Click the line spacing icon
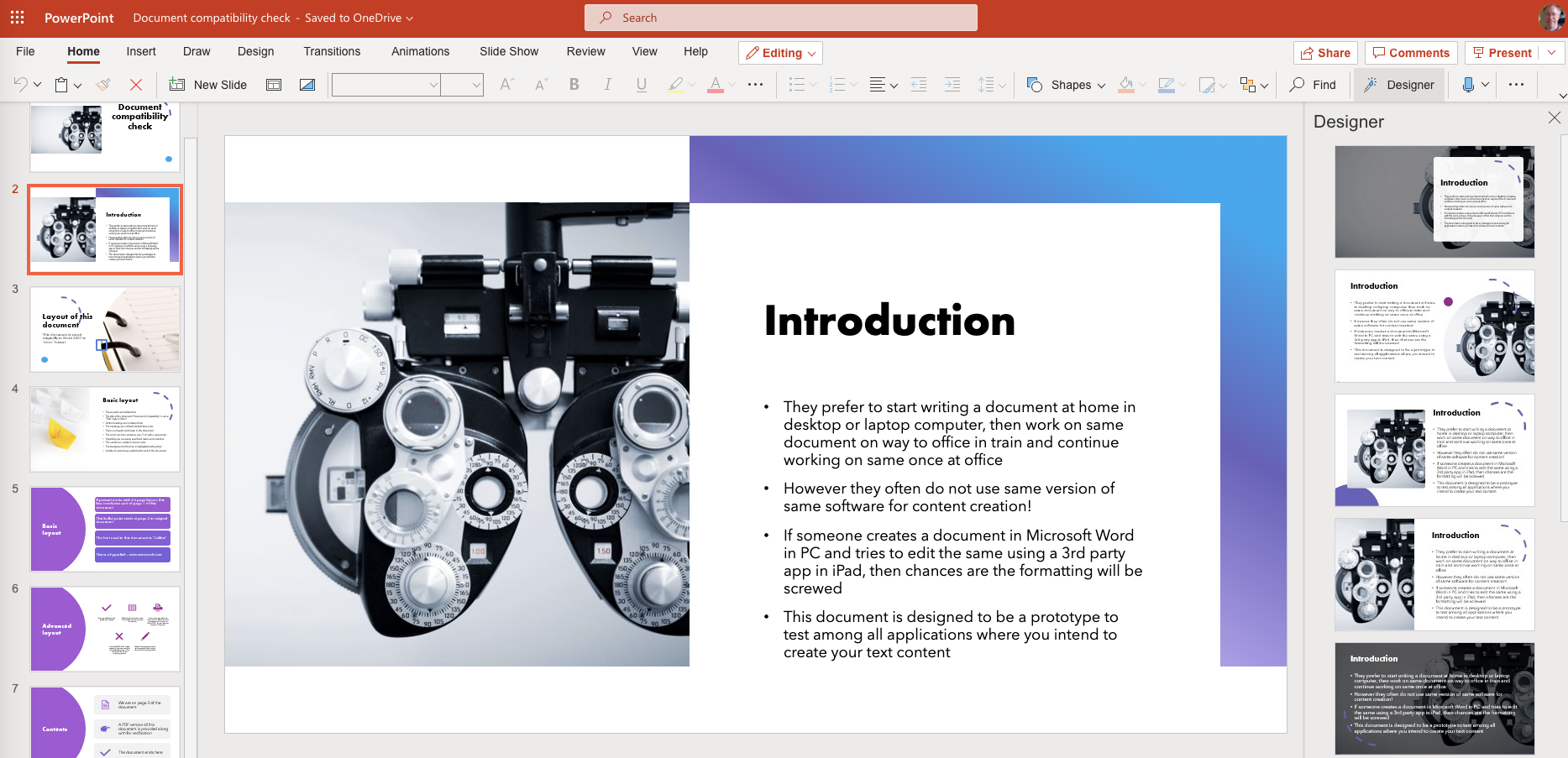 click(x=986, y=84)
